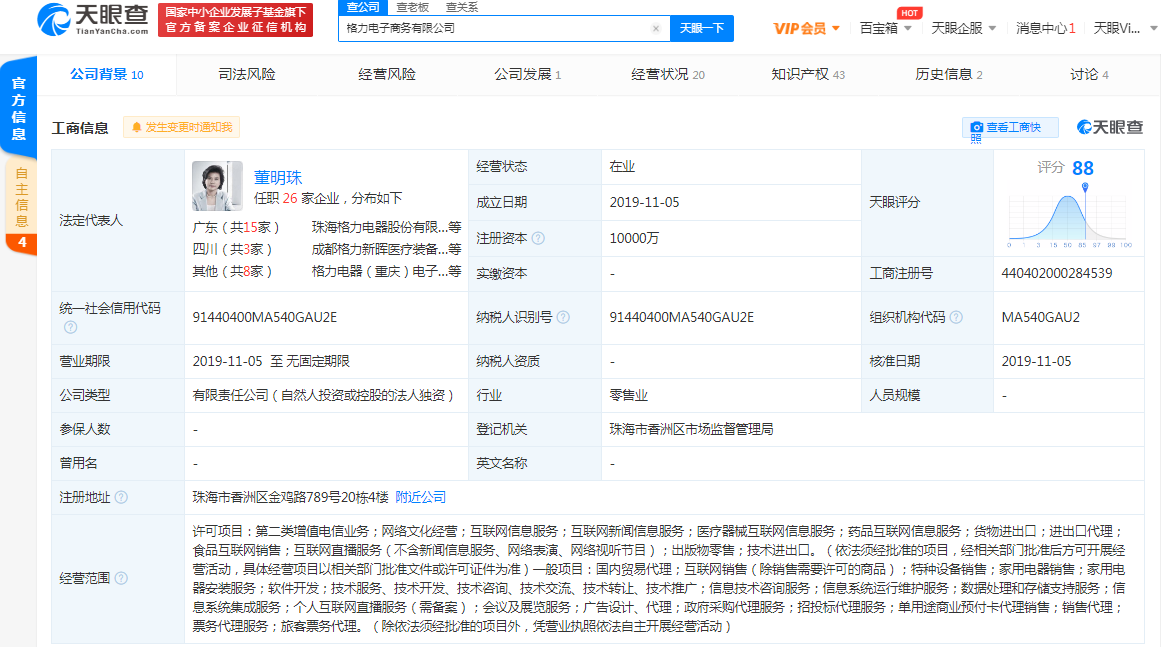Expand the 百宝箱 dropdown menu
This screenshot has height=647, width=1161.
tap(885, 28)
